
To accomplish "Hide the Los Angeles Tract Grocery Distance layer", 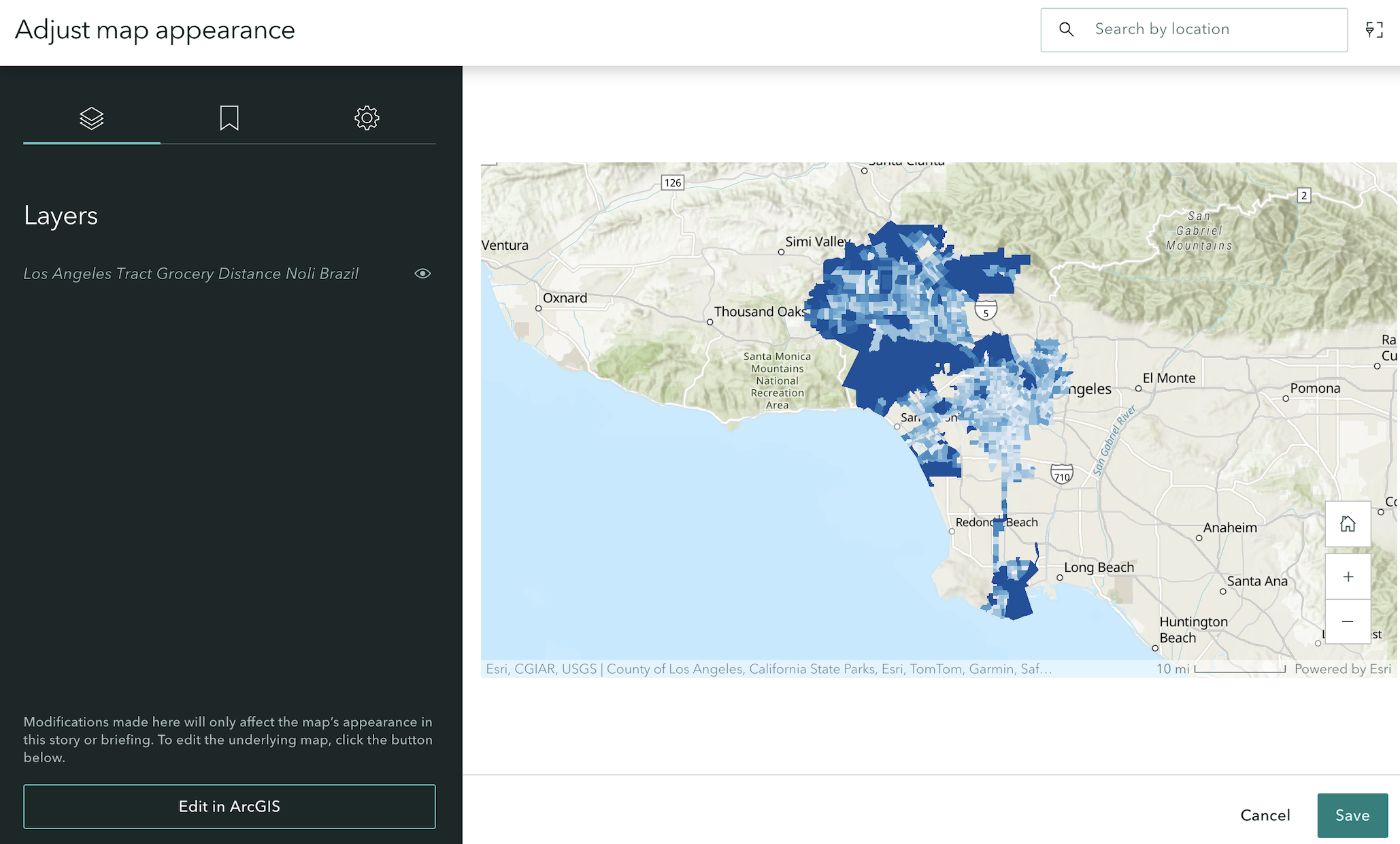I will pyautogui.click(x=422, y=274).
